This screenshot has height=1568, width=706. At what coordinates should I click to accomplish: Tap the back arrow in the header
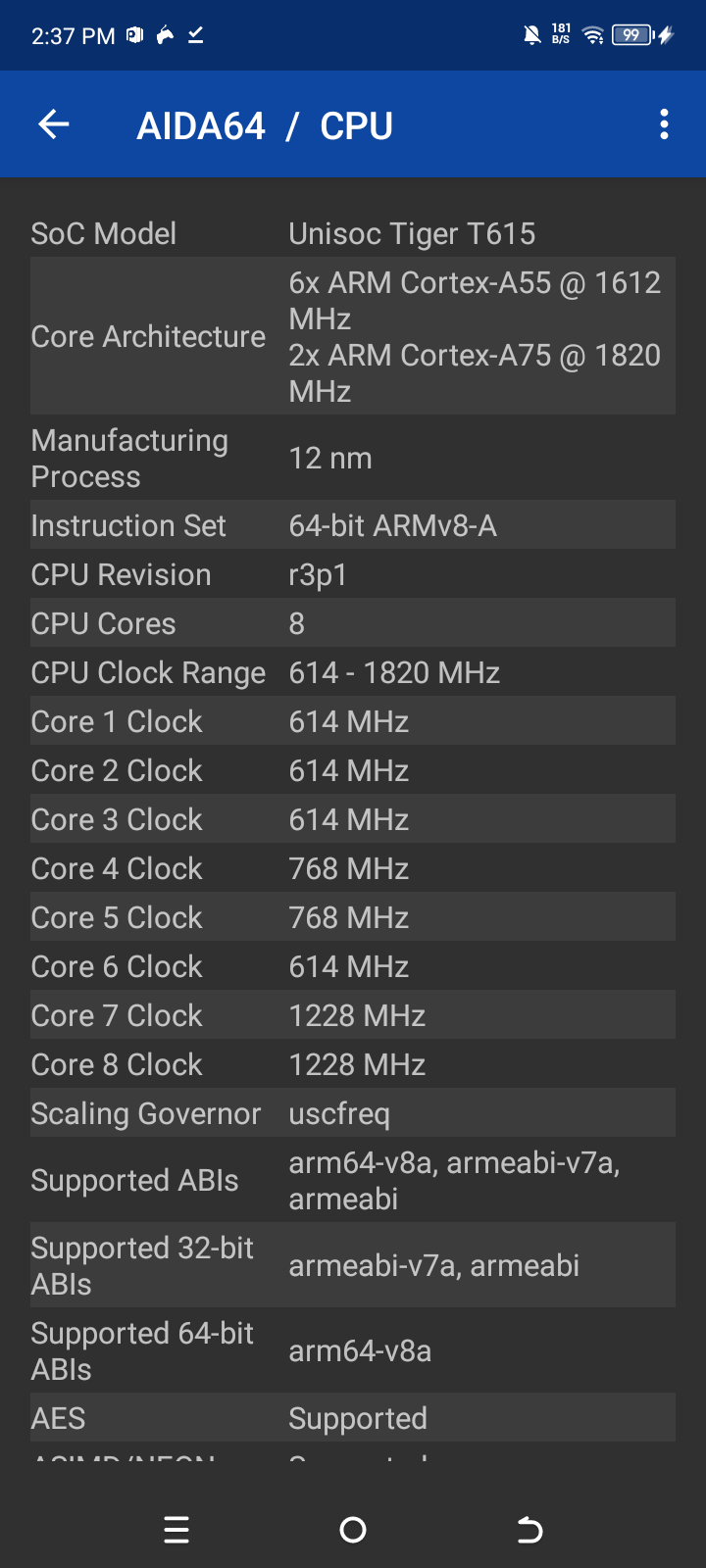pos(54,124)
